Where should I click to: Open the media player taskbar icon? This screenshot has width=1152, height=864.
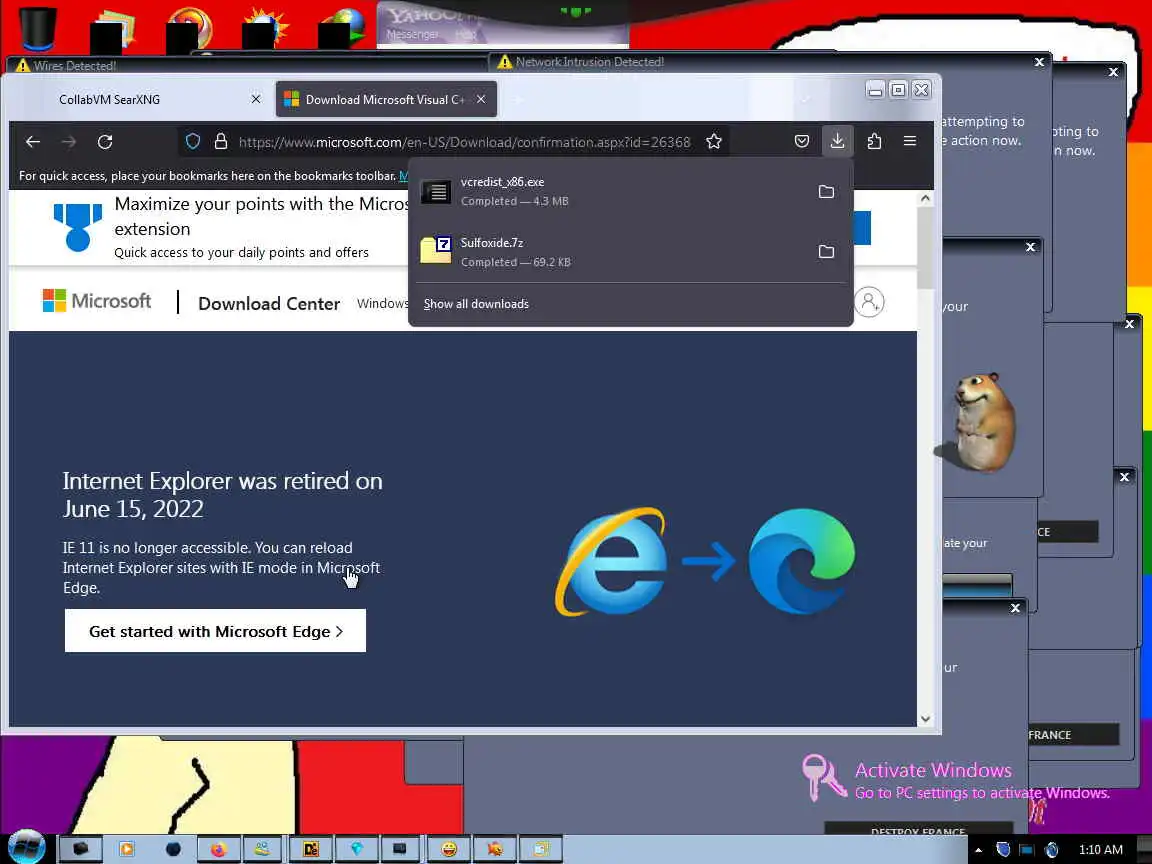(x=126, y=849)
